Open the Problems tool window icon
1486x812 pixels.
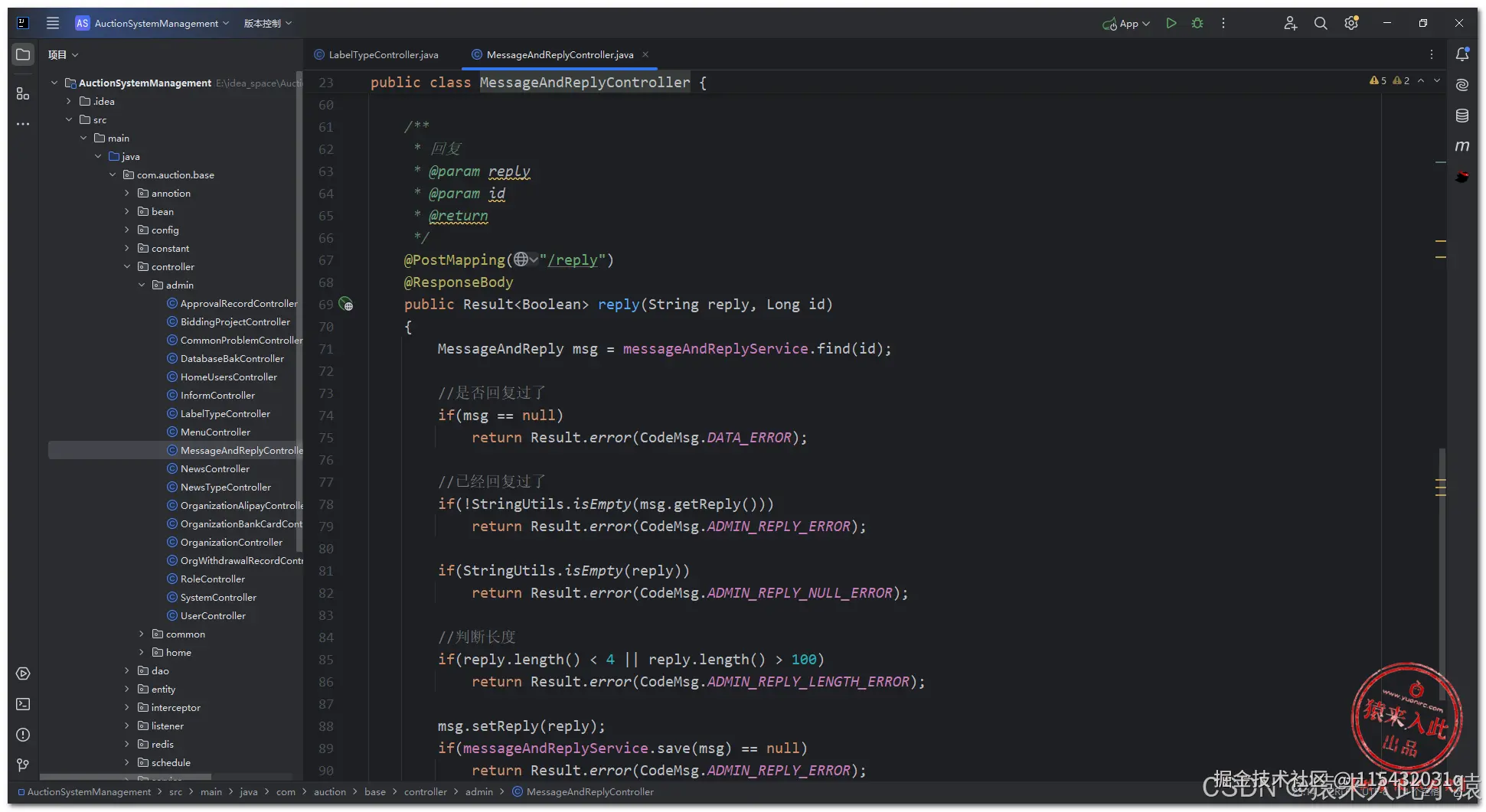[23, 735]
